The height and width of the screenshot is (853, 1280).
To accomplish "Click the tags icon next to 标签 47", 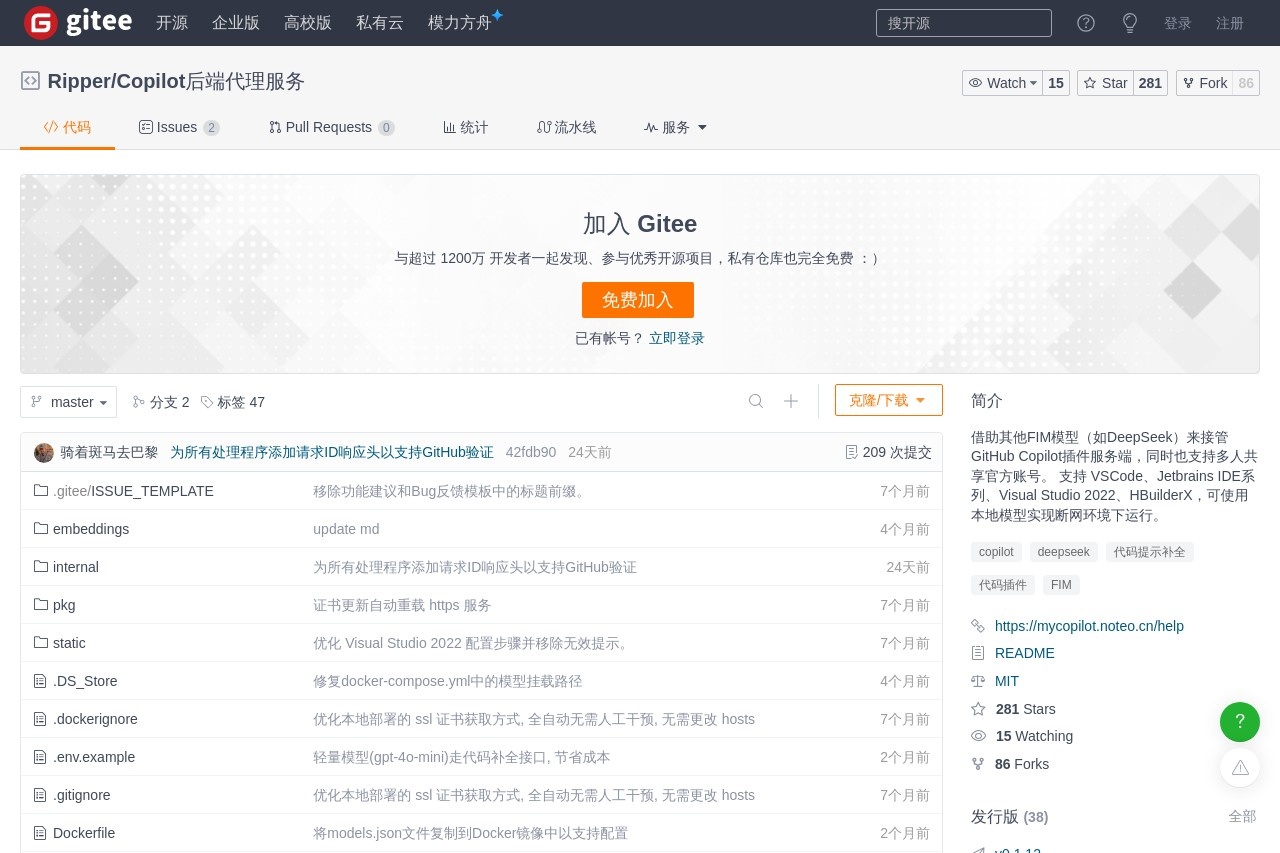I will pyautogui.click(x=207, y=402).
